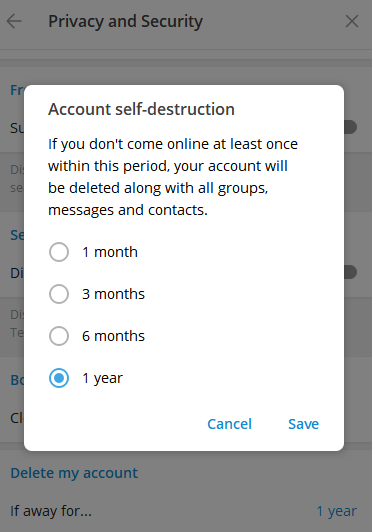Click the '1 month' label text
The image size is (372, 532).
(x=110, y=252)
